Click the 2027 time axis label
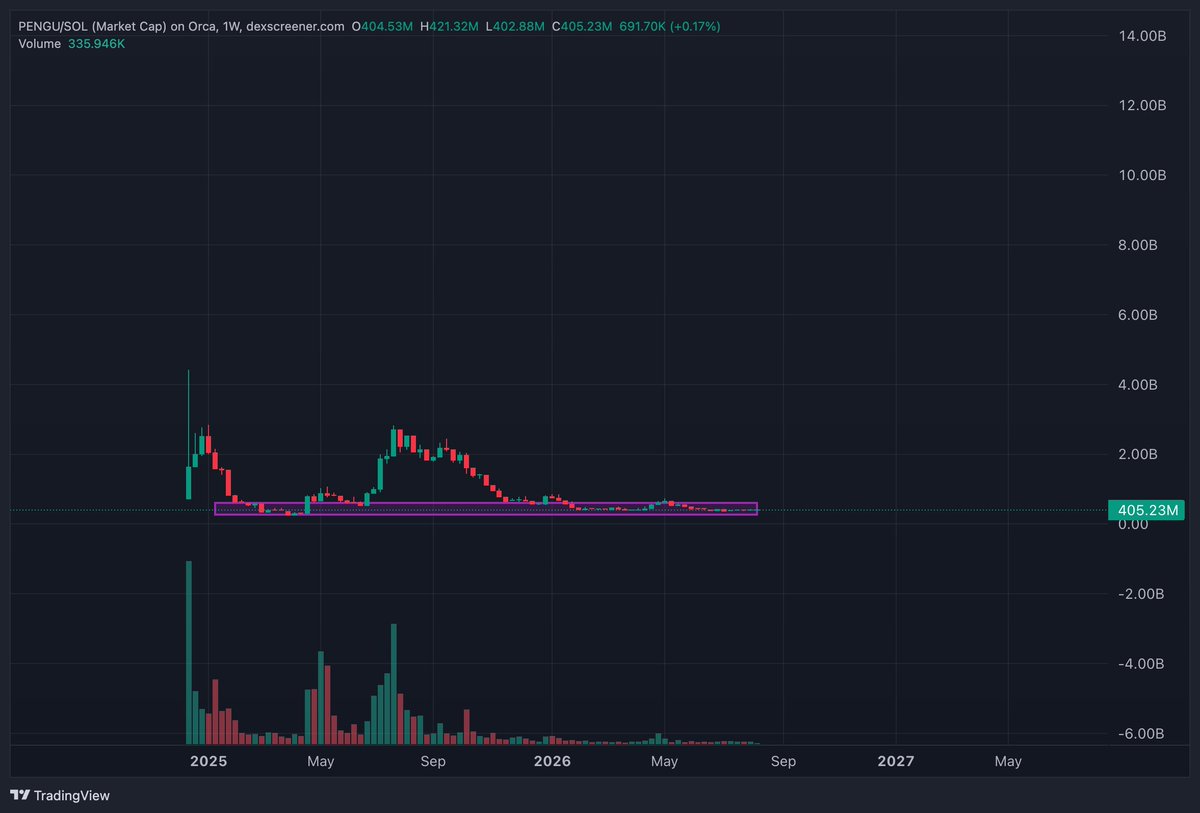 [895, 762]
